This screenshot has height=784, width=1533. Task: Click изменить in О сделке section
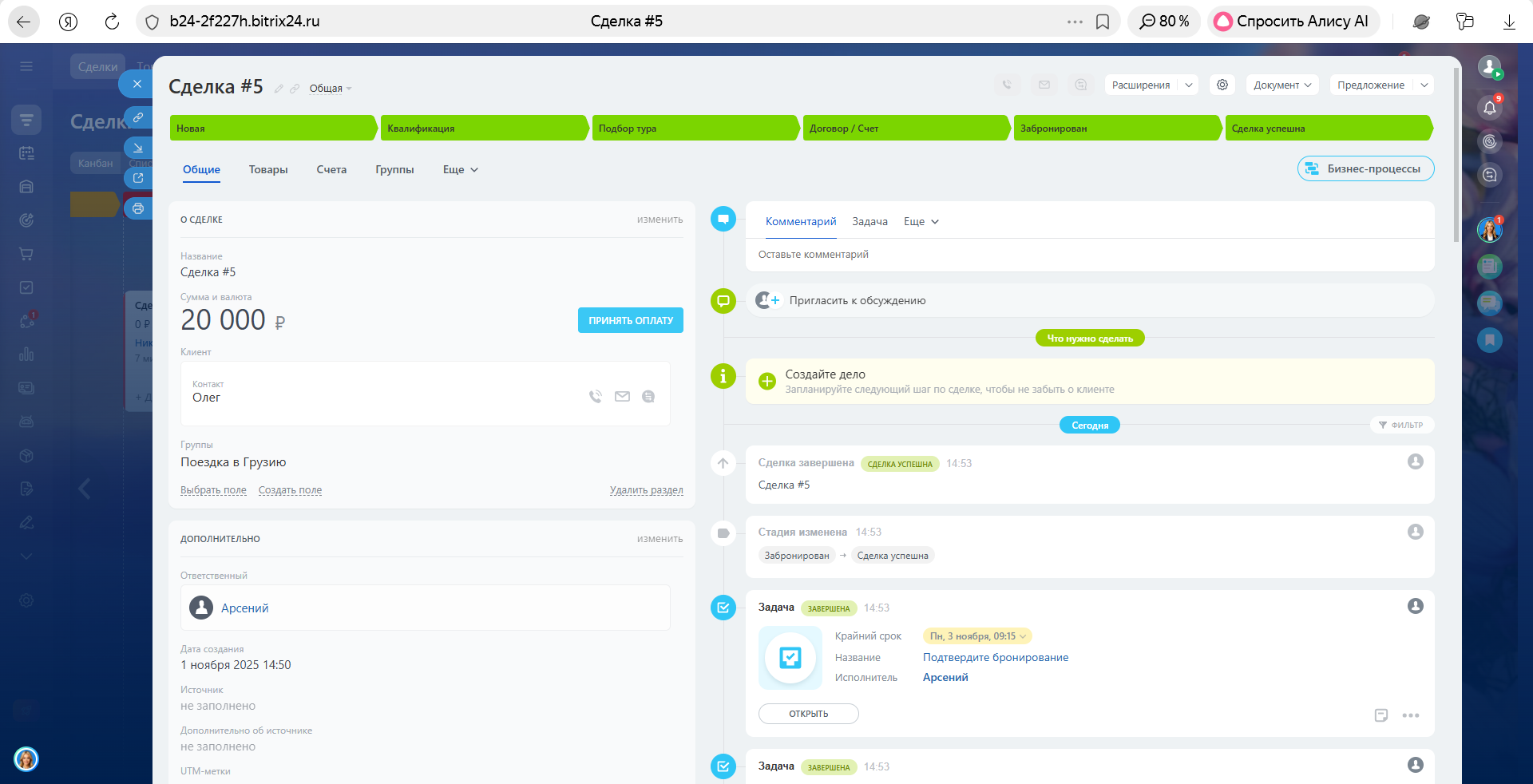coord(660,220)
